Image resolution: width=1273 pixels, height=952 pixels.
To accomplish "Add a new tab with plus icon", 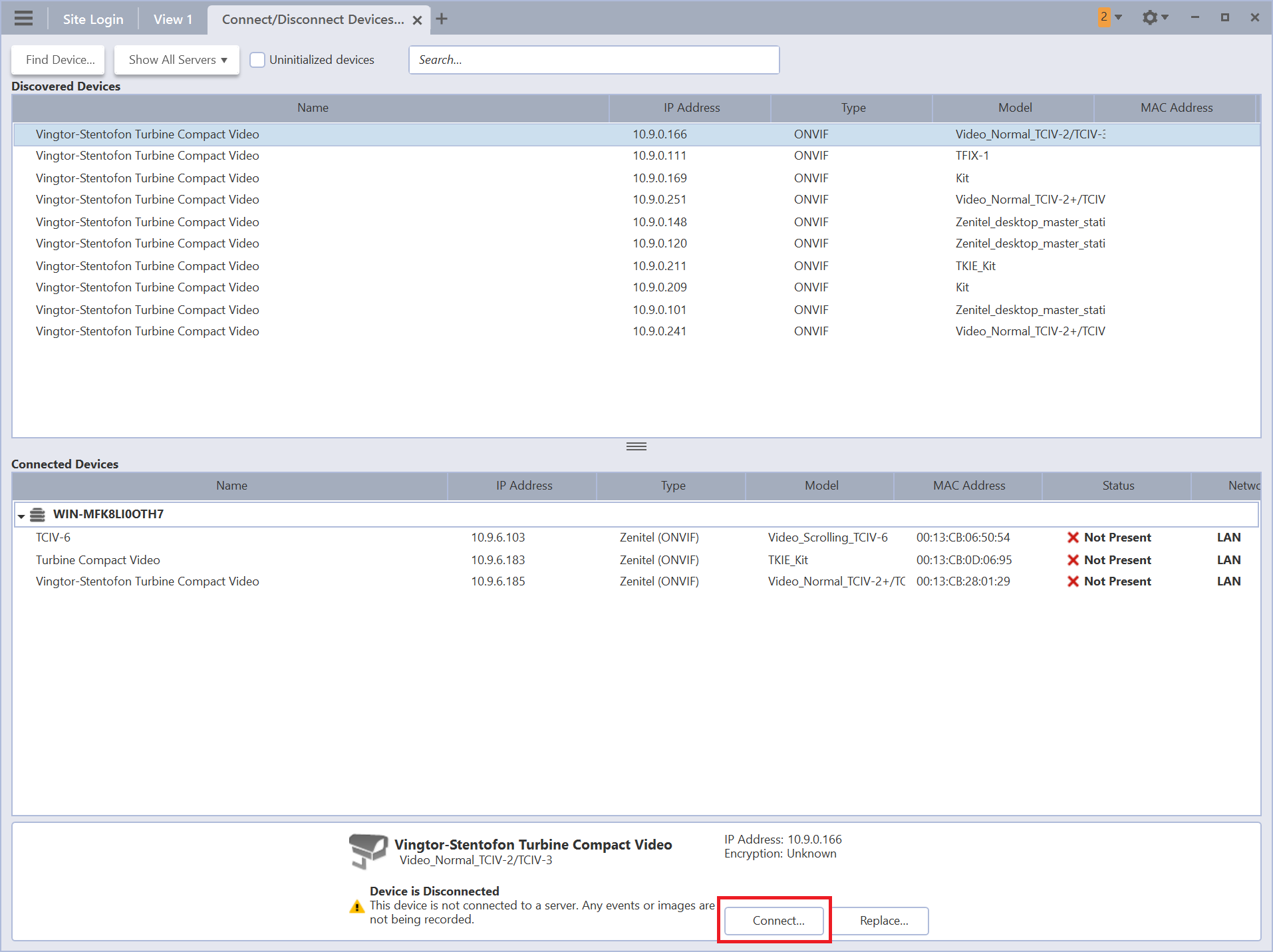I will [x=442, y=19].
